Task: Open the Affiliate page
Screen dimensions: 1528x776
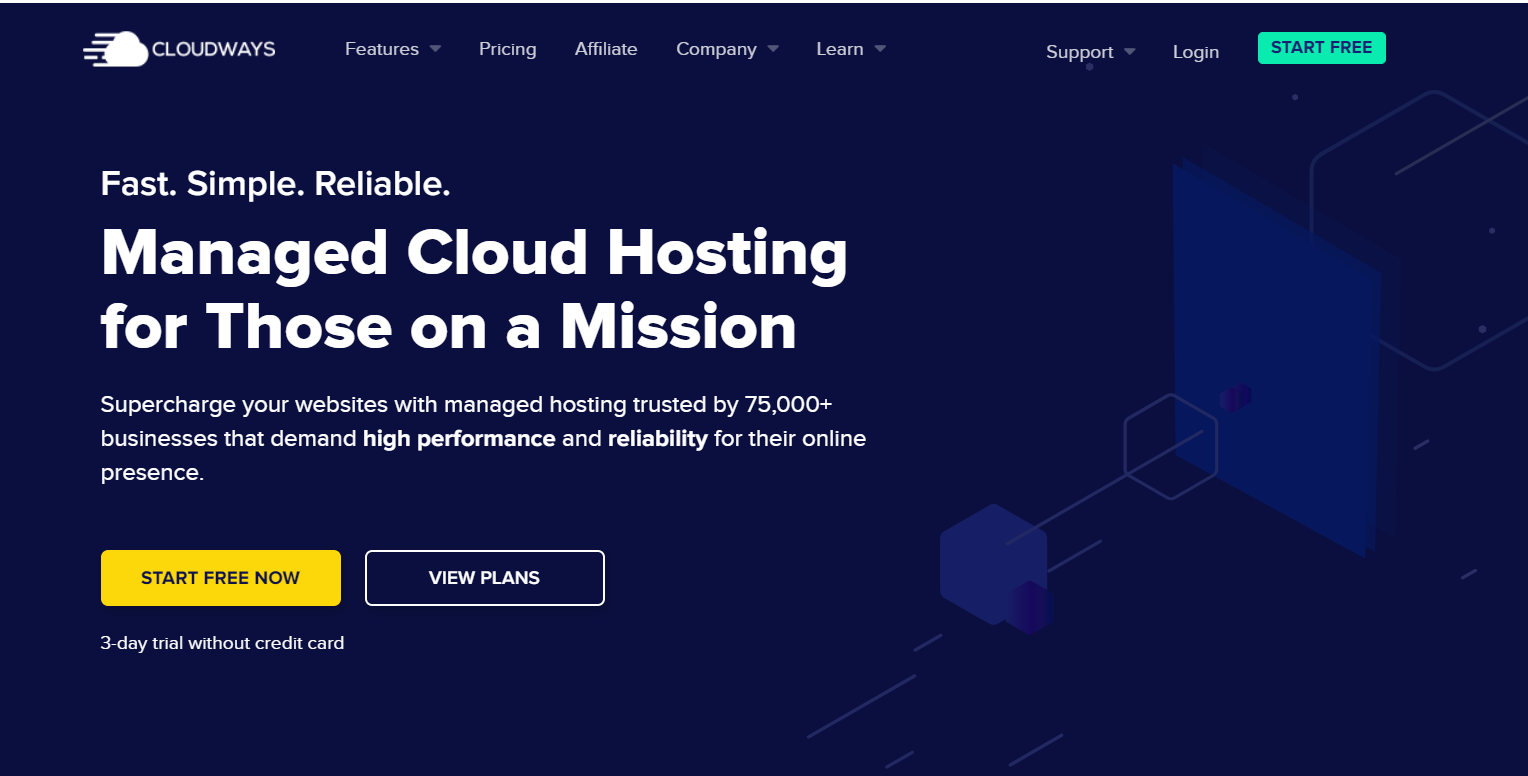Action: (x=606, y=49)
